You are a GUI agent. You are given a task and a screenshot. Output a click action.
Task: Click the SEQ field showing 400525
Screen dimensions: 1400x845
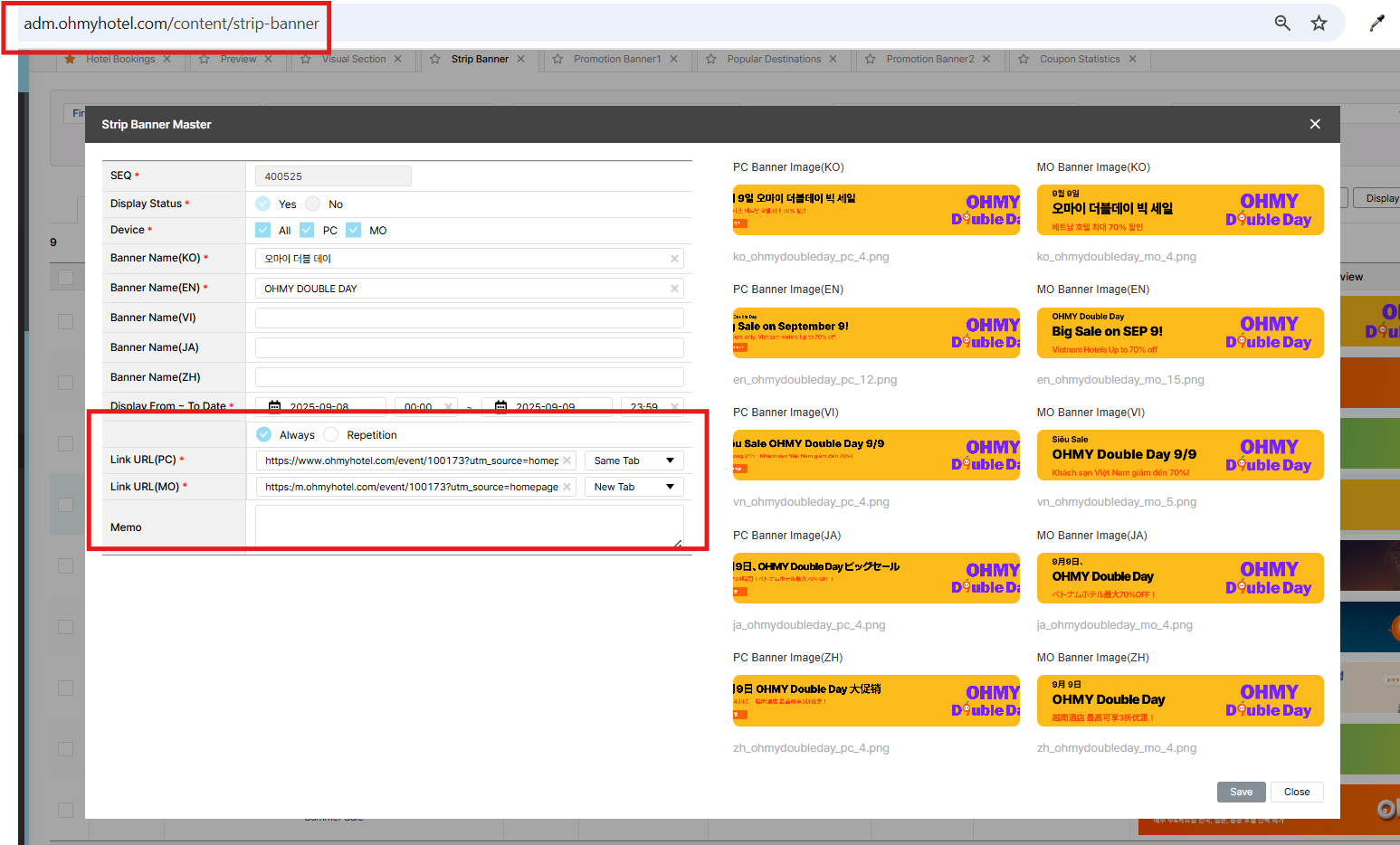coord(333,176)
